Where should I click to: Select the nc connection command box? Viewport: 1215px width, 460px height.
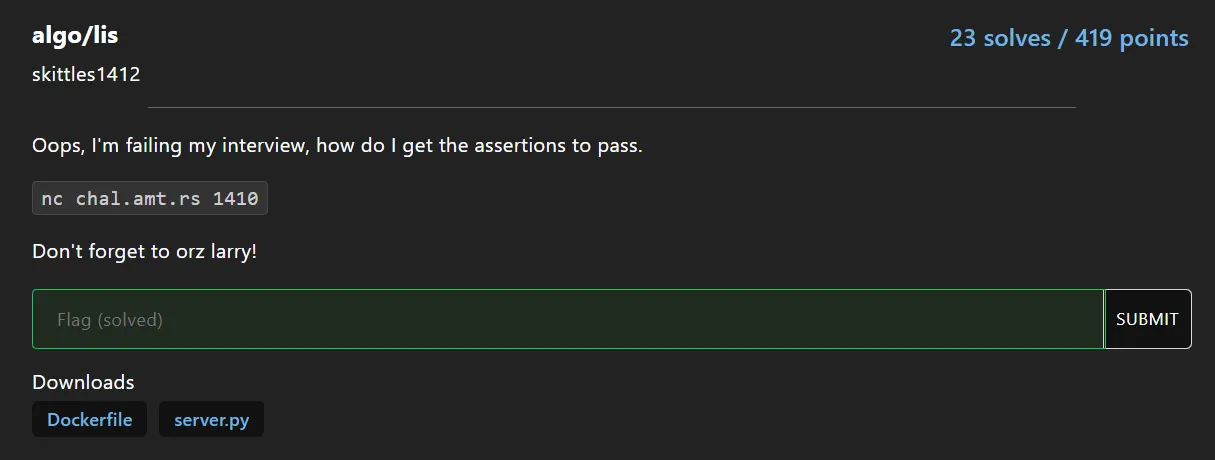[150, 198]
